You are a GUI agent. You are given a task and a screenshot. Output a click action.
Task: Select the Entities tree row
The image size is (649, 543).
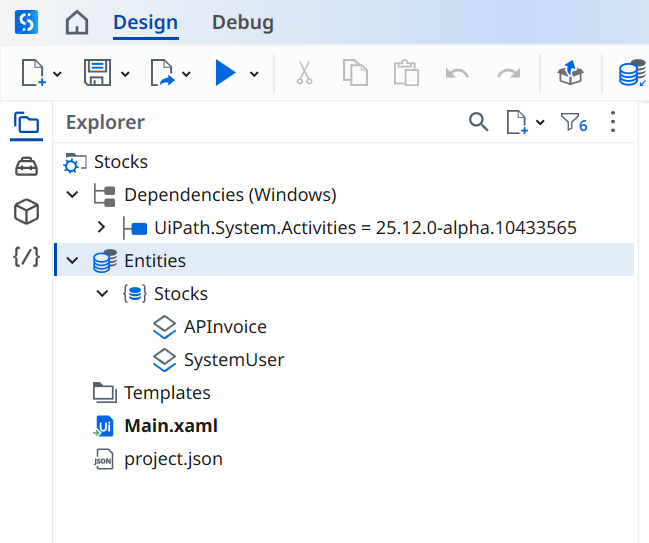(x=344, y=260)
